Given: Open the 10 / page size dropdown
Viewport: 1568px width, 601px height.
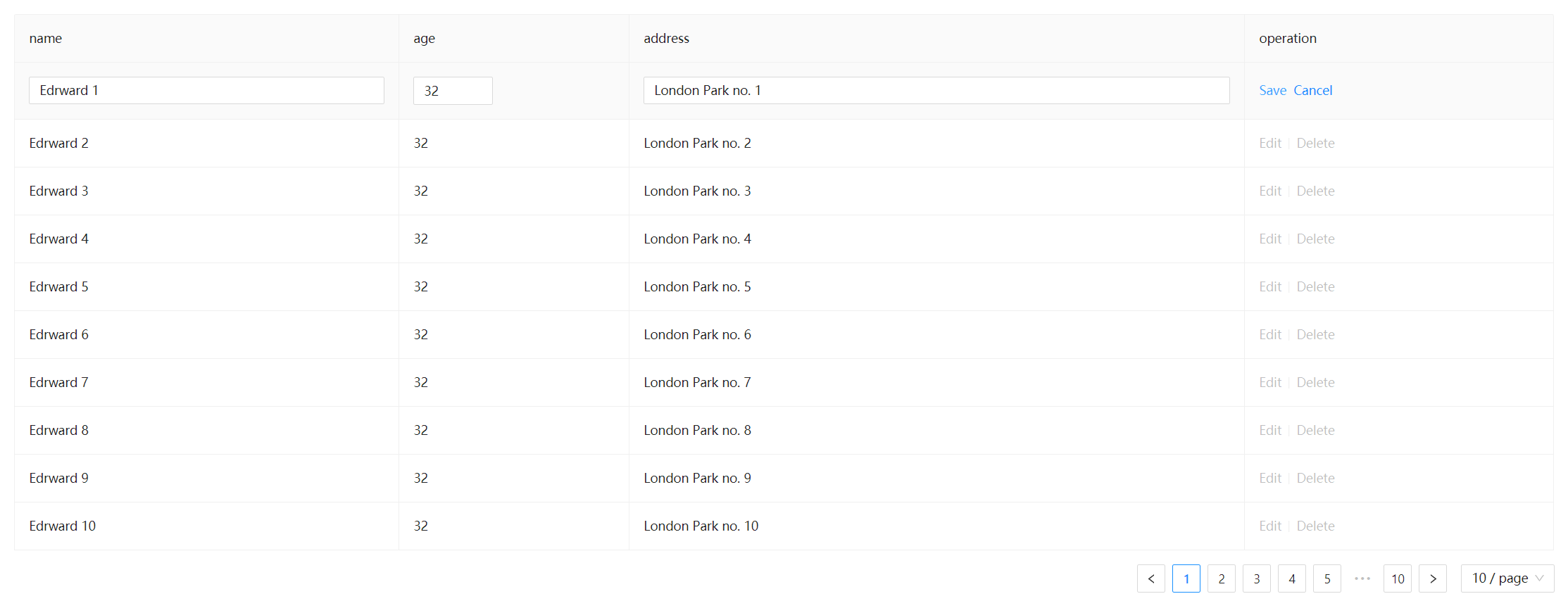Looking at the screenshot, I should click(x=1507, y=578).
